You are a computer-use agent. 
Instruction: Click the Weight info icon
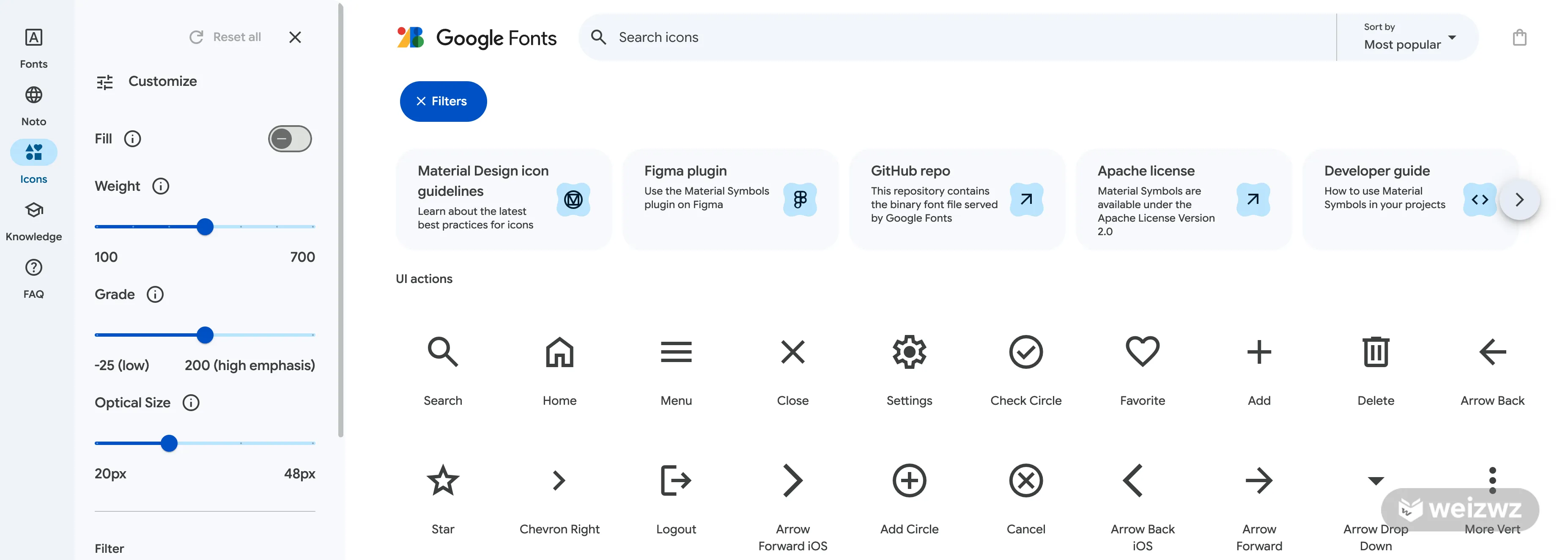(161, 186)
